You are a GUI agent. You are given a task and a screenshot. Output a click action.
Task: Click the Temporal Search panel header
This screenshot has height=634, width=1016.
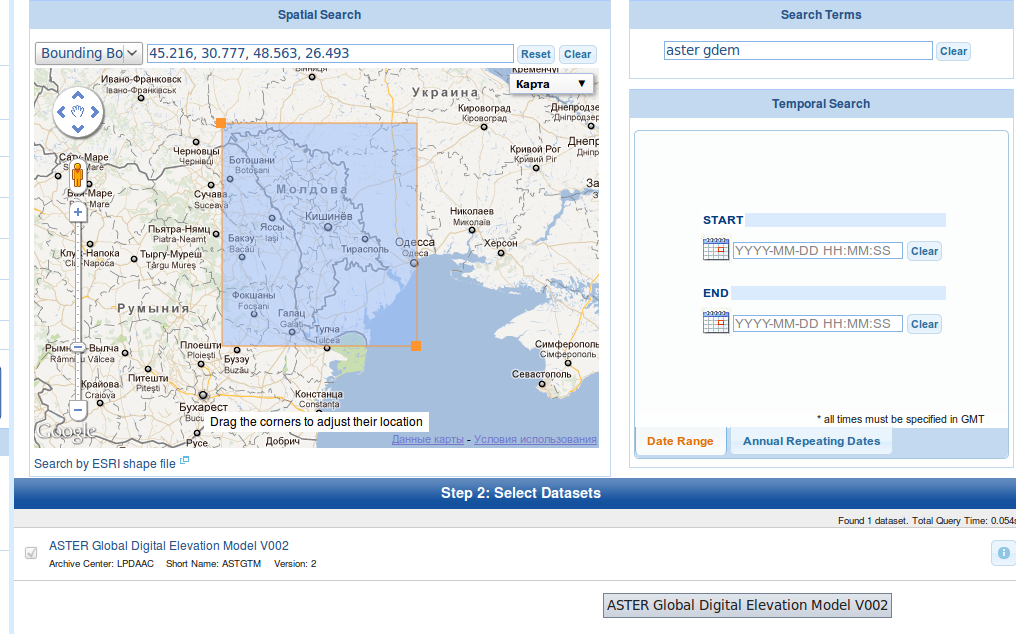pos(821,104)
